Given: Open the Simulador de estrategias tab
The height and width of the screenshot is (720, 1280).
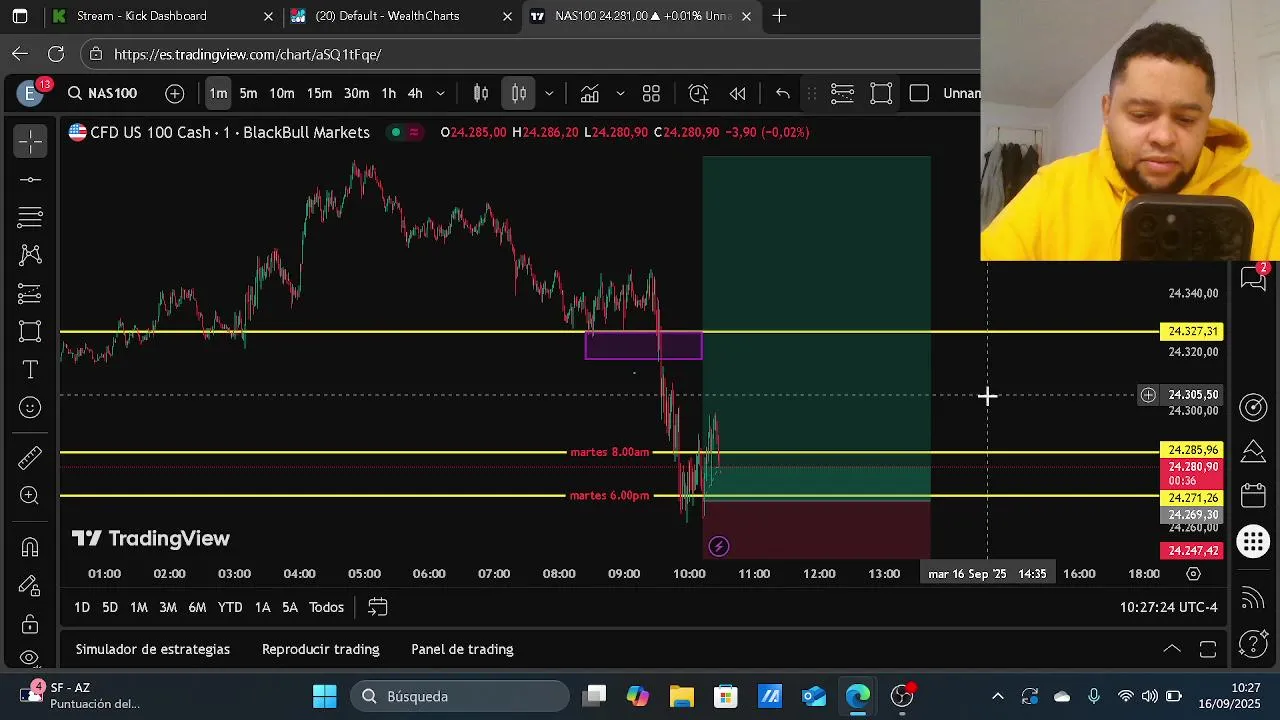Looking at the screenshot, I should coord(153,649).
